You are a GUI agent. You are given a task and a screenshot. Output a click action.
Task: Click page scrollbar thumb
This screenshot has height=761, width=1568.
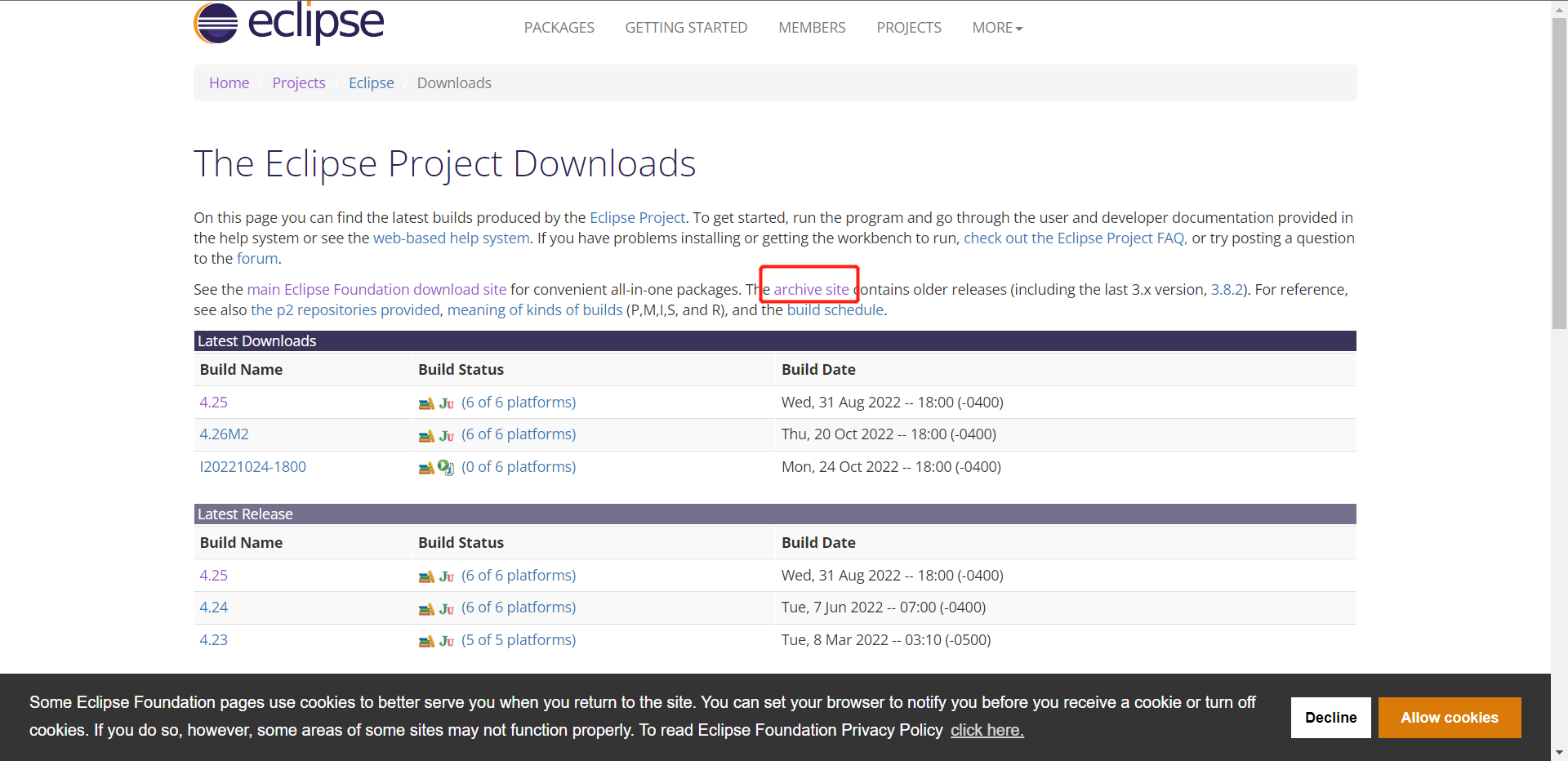pos(1559,172)
